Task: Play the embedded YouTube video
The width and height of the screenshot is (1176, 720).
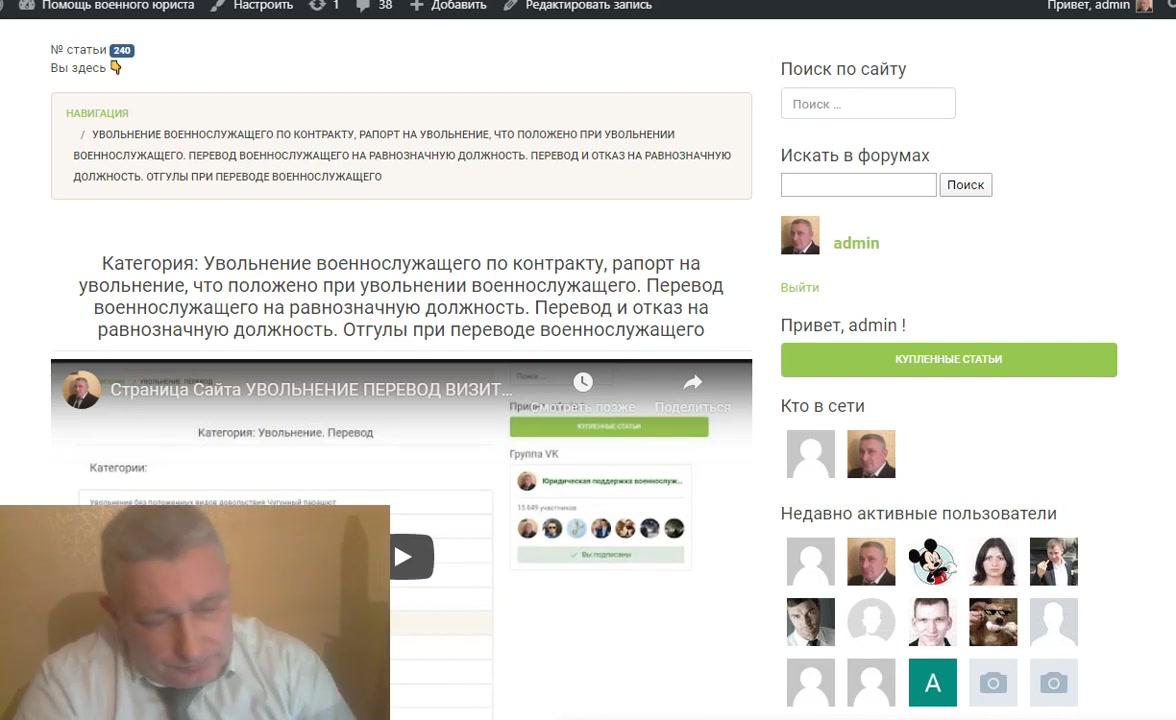Action: [410, 556]
